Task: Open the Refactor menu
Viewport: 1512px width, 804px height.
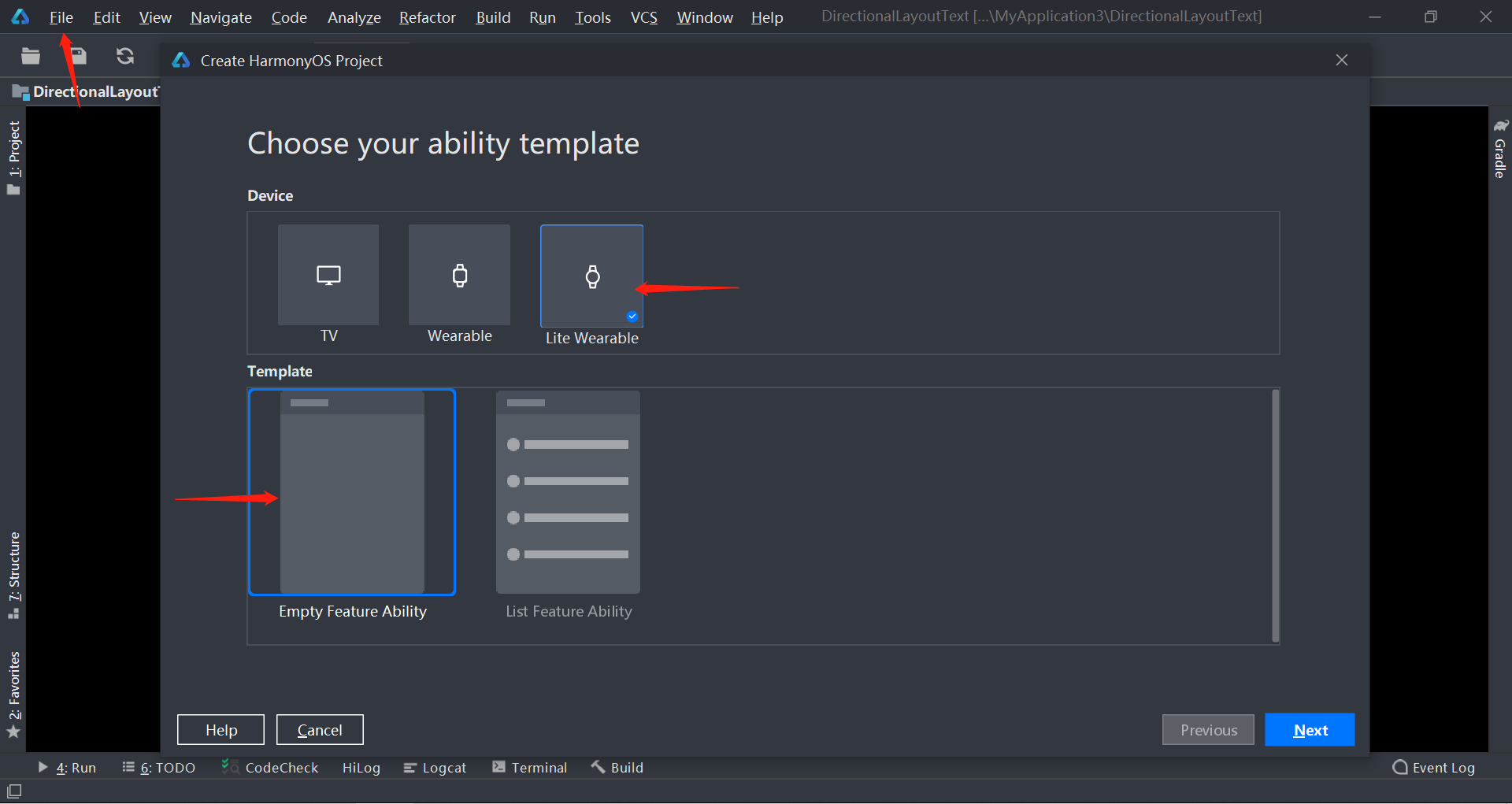Action: [x=428, y=17]
